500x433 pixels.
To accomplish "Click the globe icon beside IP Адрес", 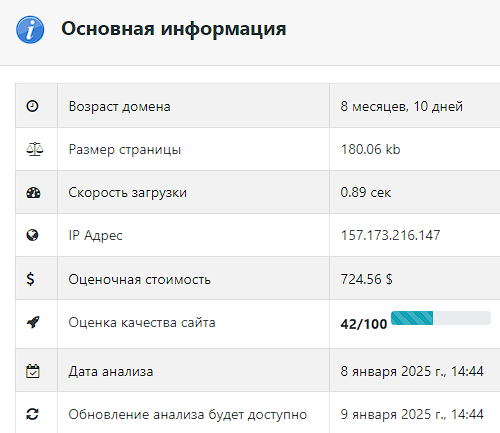I will [32, 235].
